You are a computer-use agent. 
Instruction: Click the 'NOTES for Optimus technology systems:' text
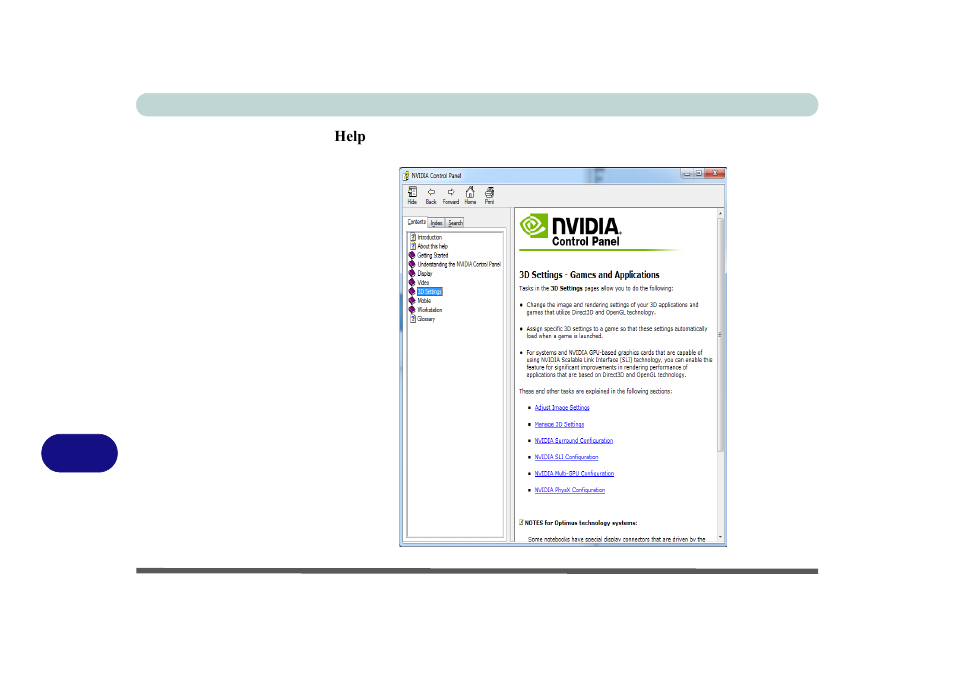581,523
